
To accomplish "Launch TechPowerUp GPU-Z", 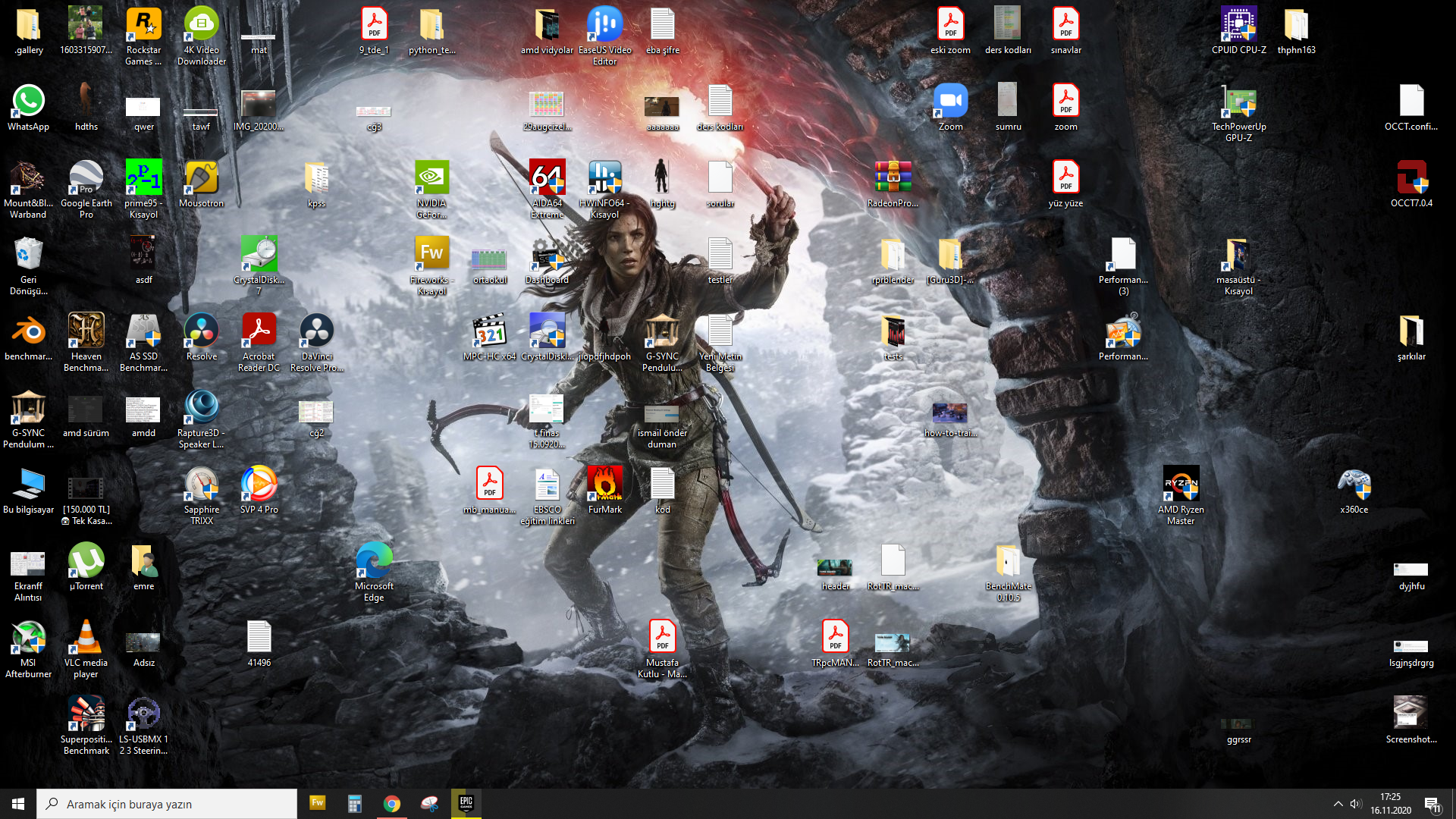I will point(1238,113).
